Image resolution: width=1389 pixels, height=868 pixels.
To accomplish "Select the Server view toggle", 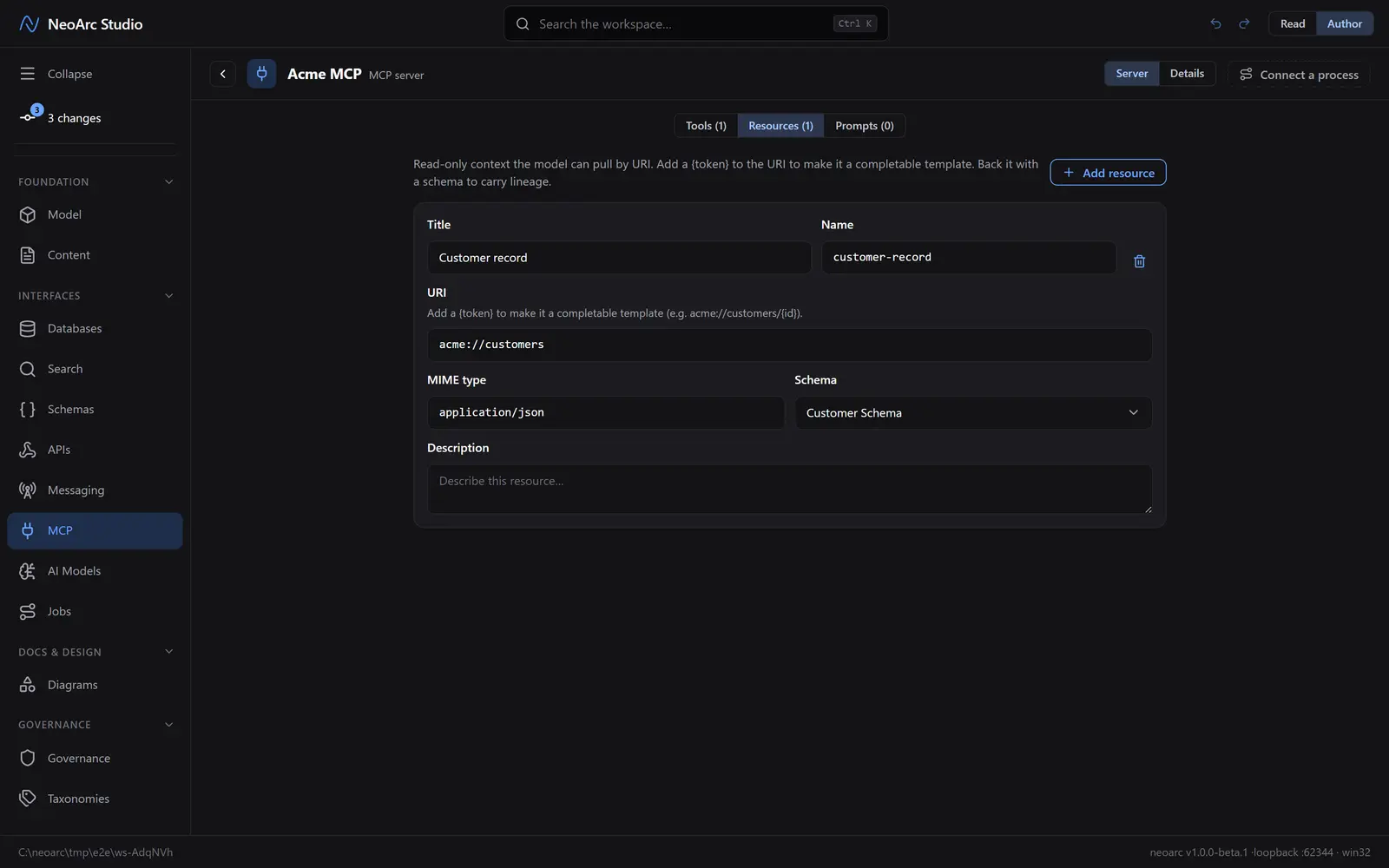I will tap(1132, 74).
